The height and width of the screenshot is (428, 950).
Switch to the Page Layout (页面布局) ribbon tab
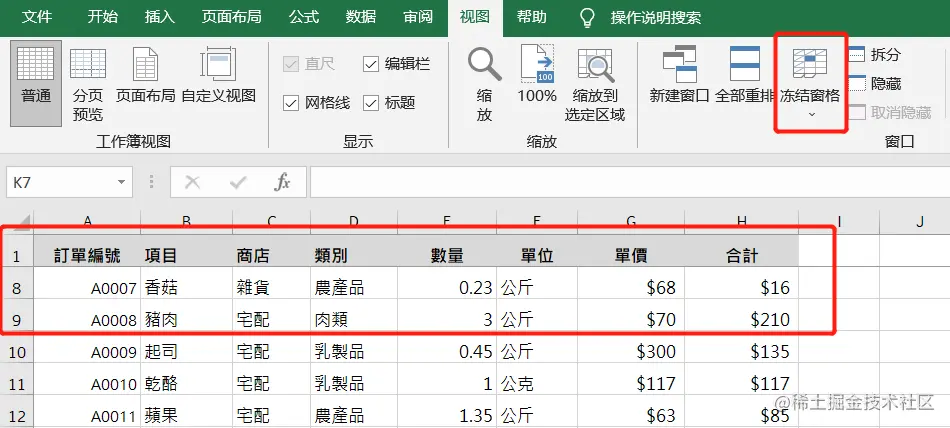pos(232,17)
